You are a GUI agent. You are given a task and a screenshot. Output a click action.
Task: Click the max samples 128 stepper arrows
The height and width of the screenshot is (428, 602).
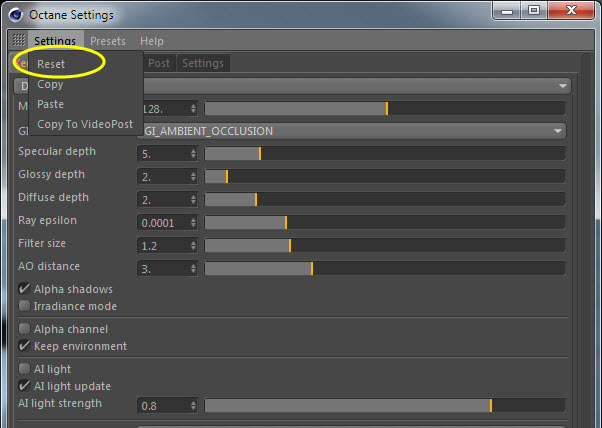pos(193,109)
